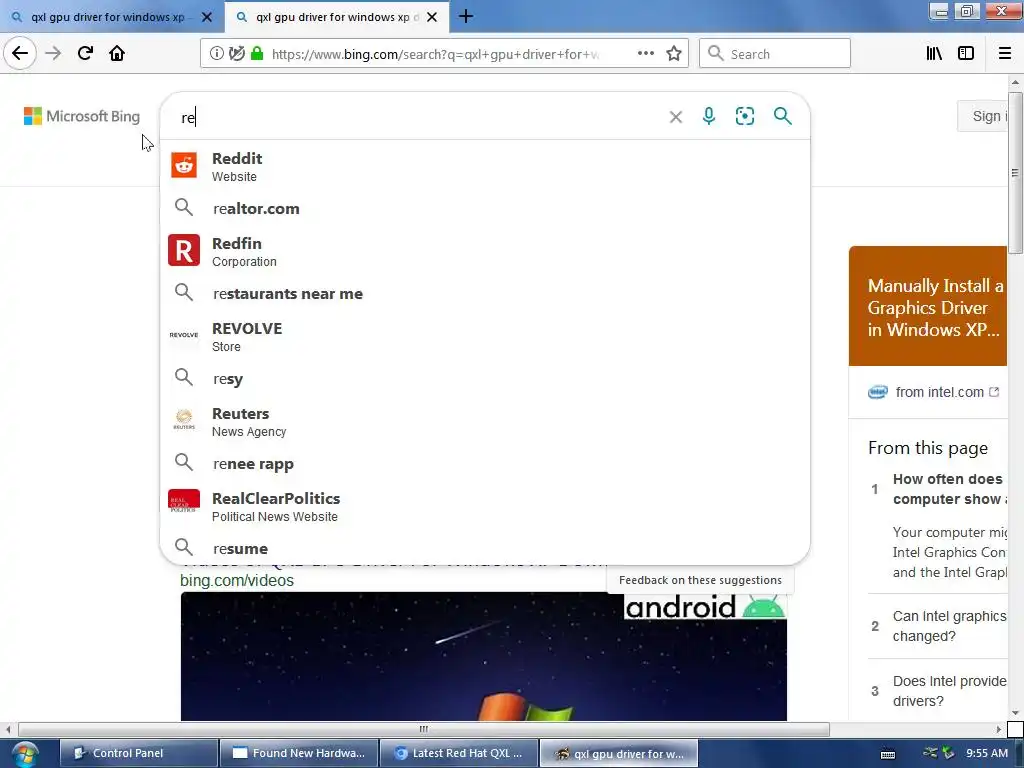
Task: Open the Library icon in toolbar
Action: 935,54
